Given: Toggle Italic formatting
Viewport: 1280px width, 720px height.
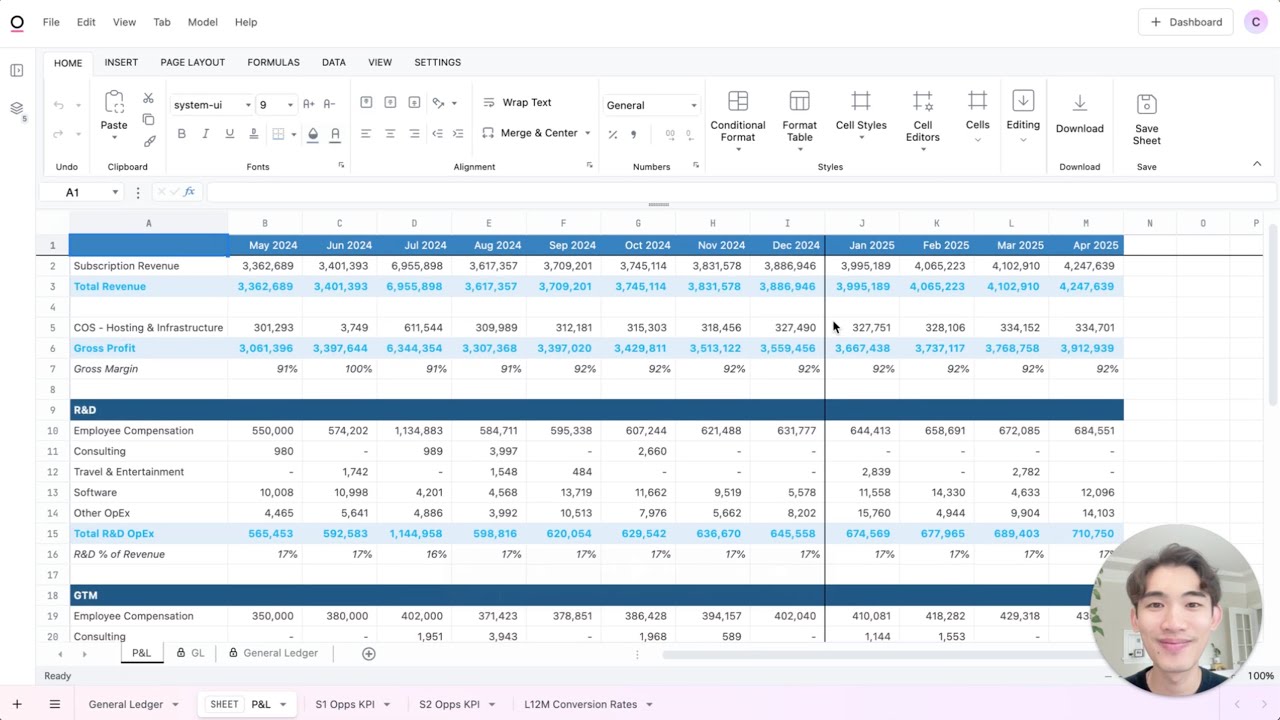Looking at the screenshot, I should pos(205,134).
